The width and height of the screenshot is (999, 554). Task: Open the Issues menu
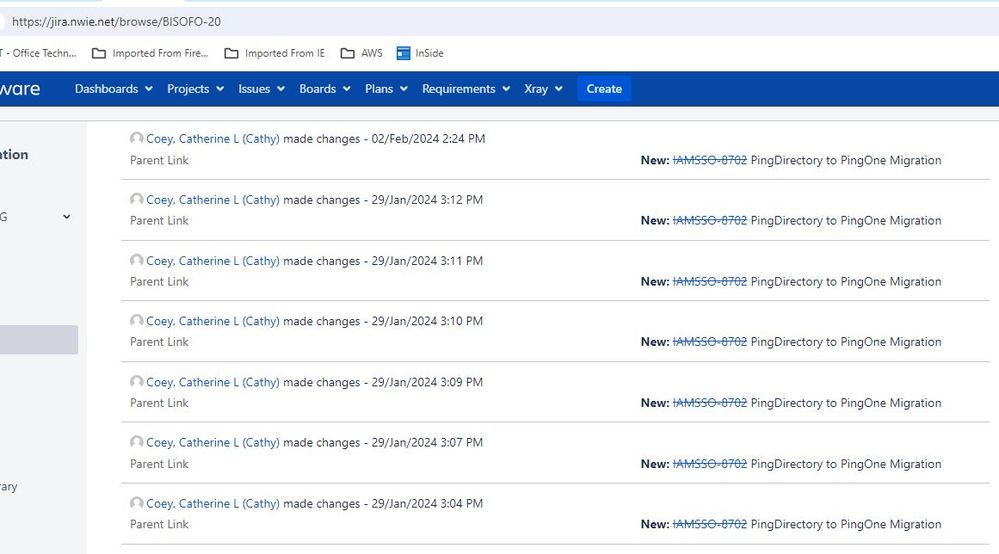tap(261, 89)
